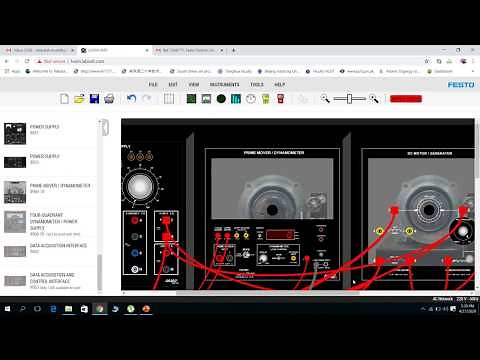Screen dimensions: 480x360
Task: Open the clock-shaped instrument icon
Action: (251, 99)
